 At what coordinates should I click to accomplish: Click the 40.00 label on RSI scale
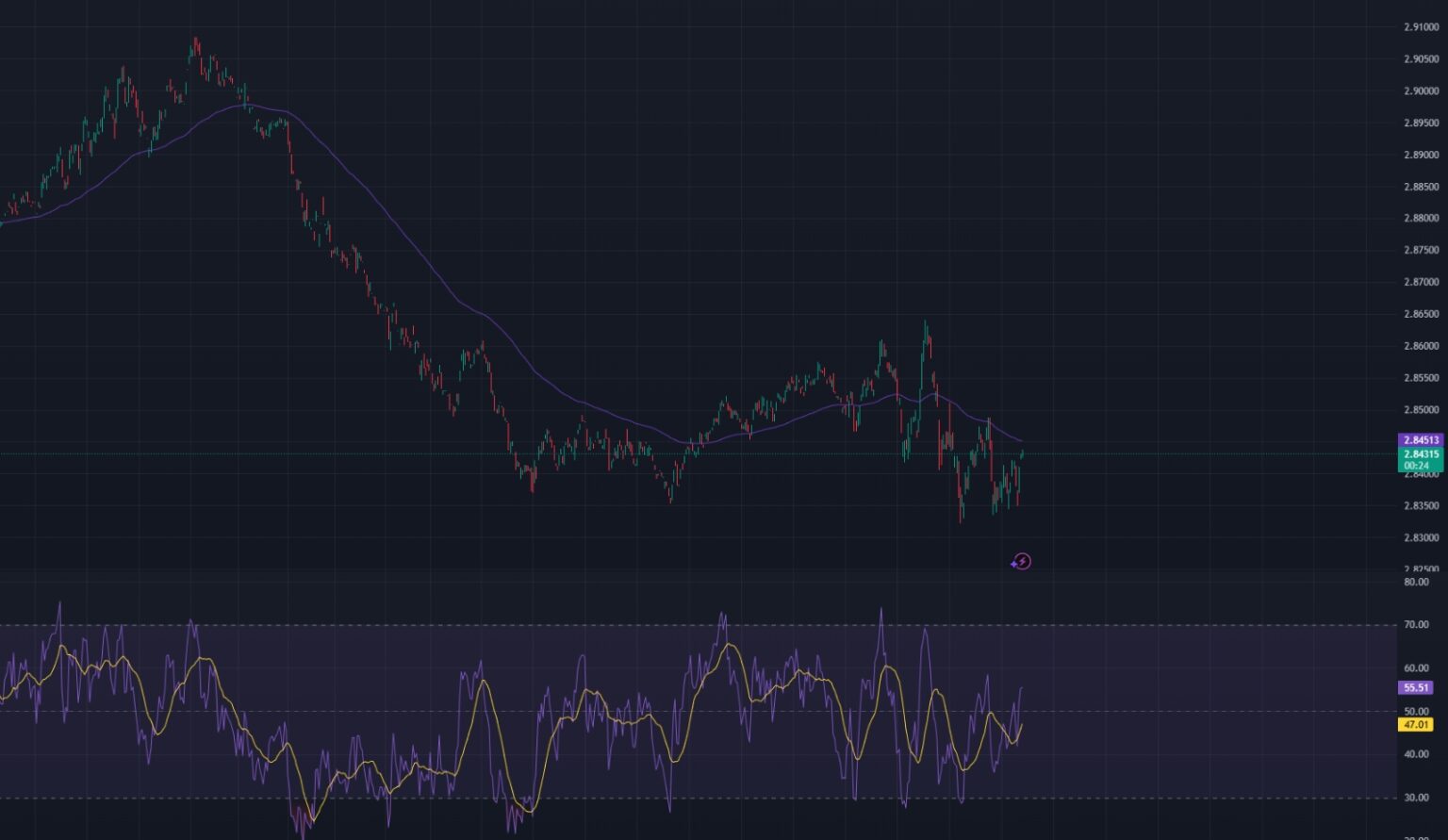(1416, 754)
